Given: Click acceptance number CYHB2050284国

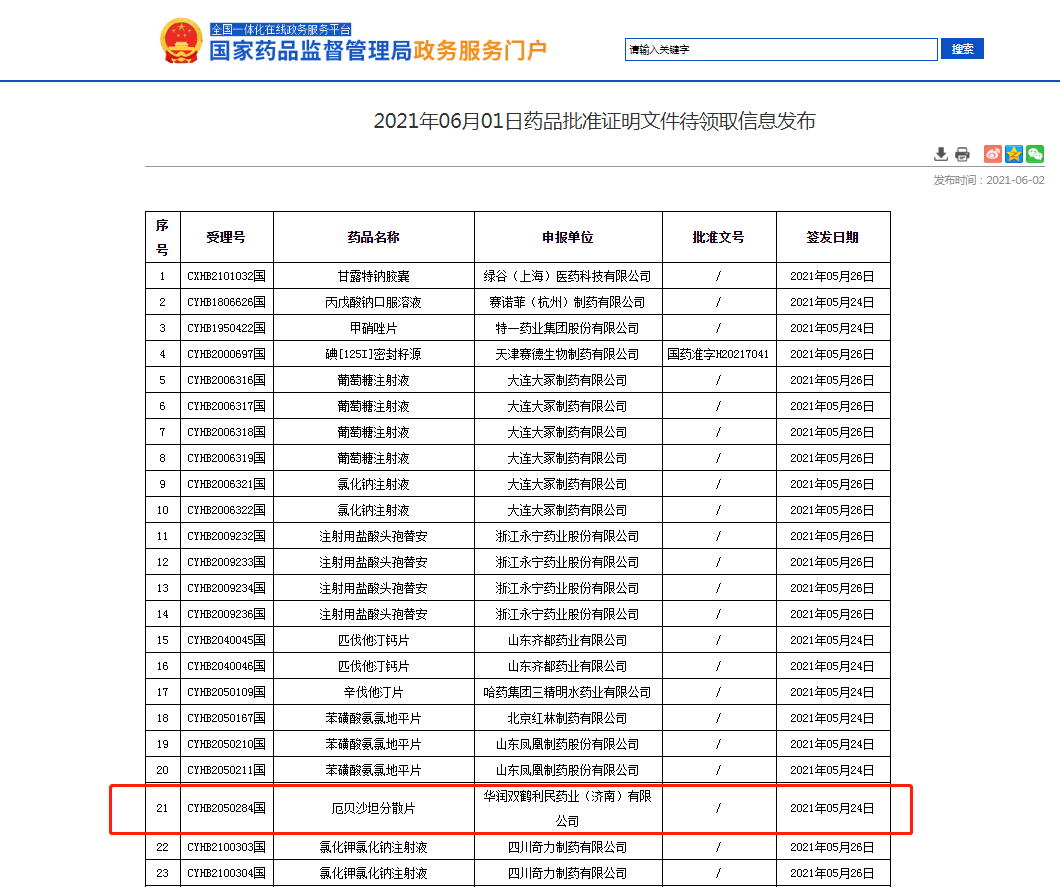Looking at the screenshot, I should click(226, 808).
